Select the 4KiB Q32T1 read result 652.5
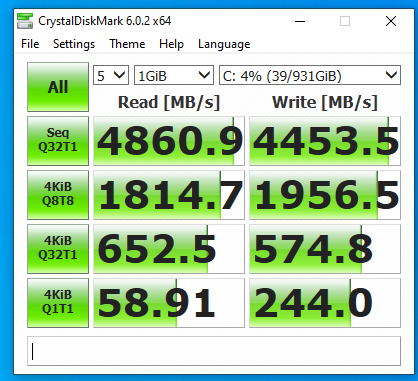This screenshot has height=381, width=418. click(169, 249)
